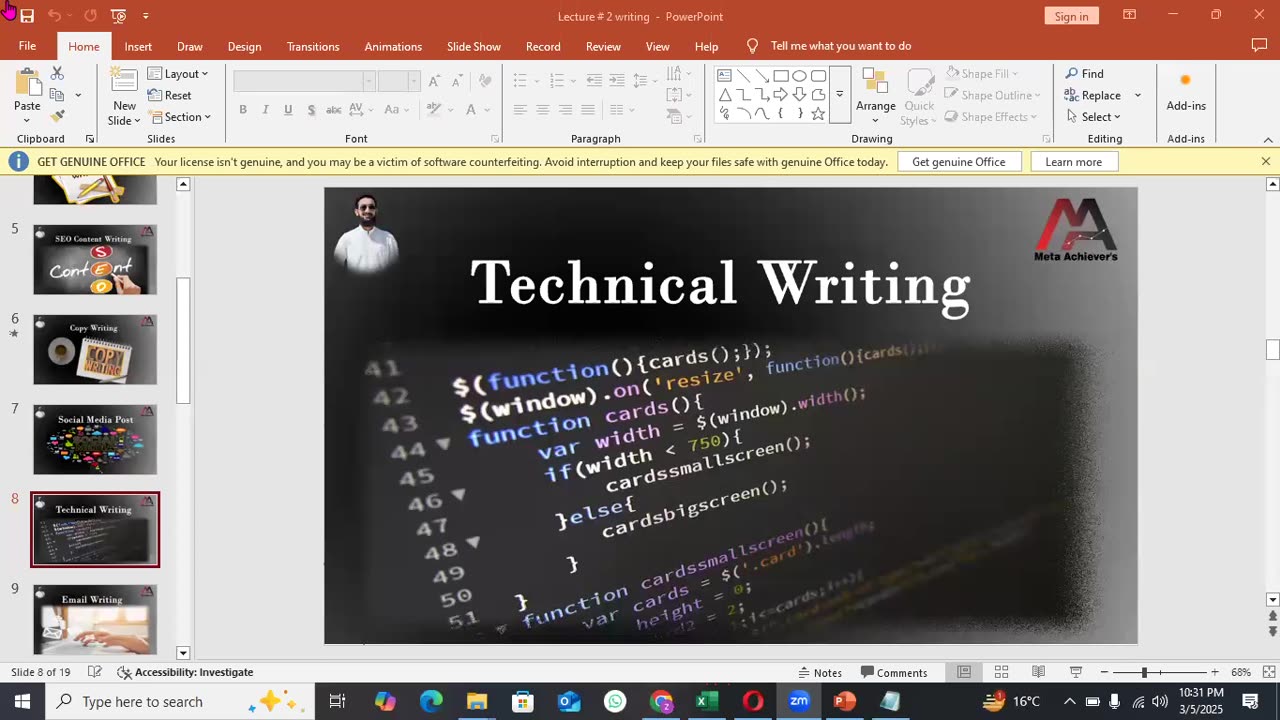Click the Cut scissors icon
The image size is (1280, 720).
[57, 74]
